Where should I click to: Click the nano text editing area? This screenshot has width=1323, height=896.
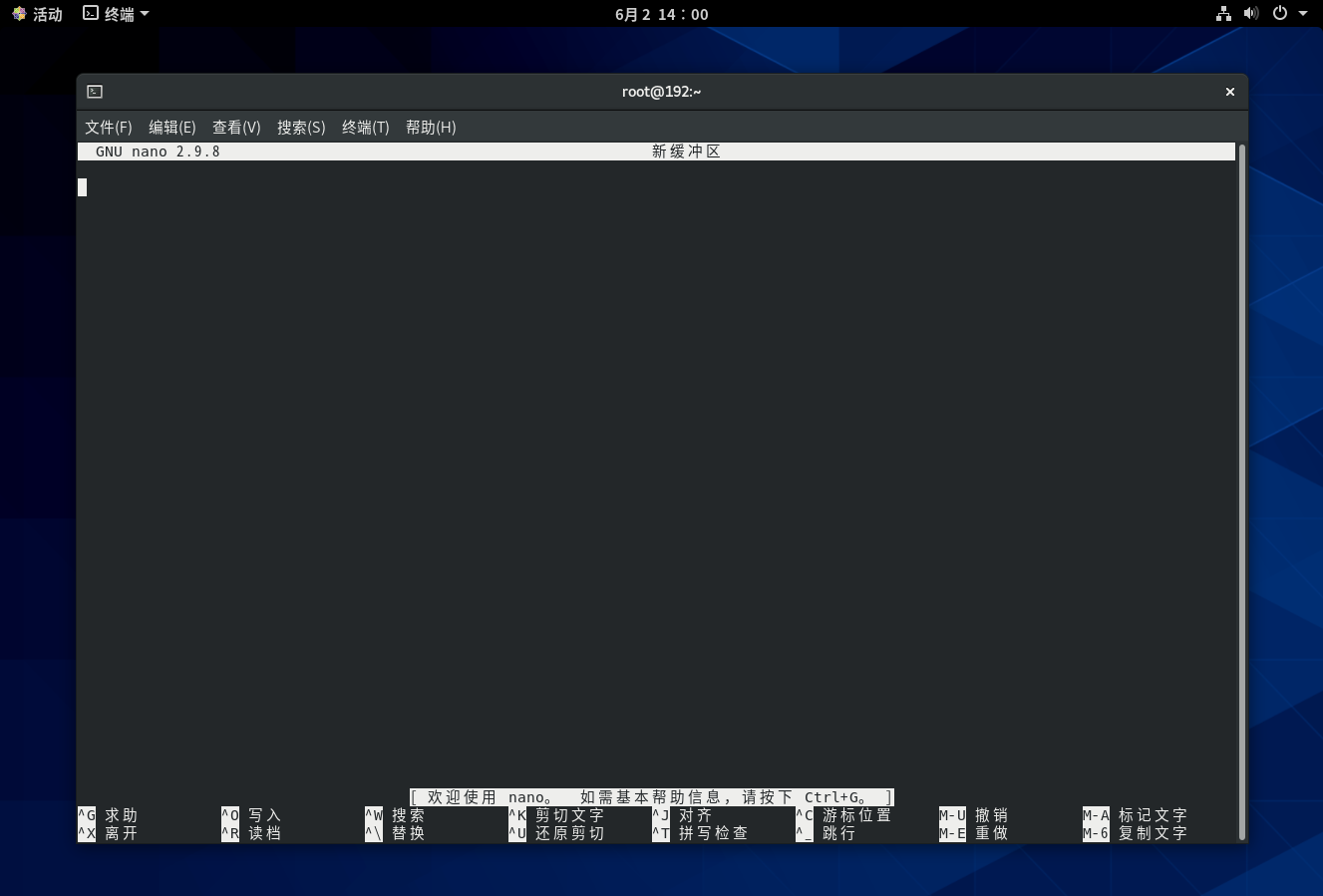tap(658, 448)
